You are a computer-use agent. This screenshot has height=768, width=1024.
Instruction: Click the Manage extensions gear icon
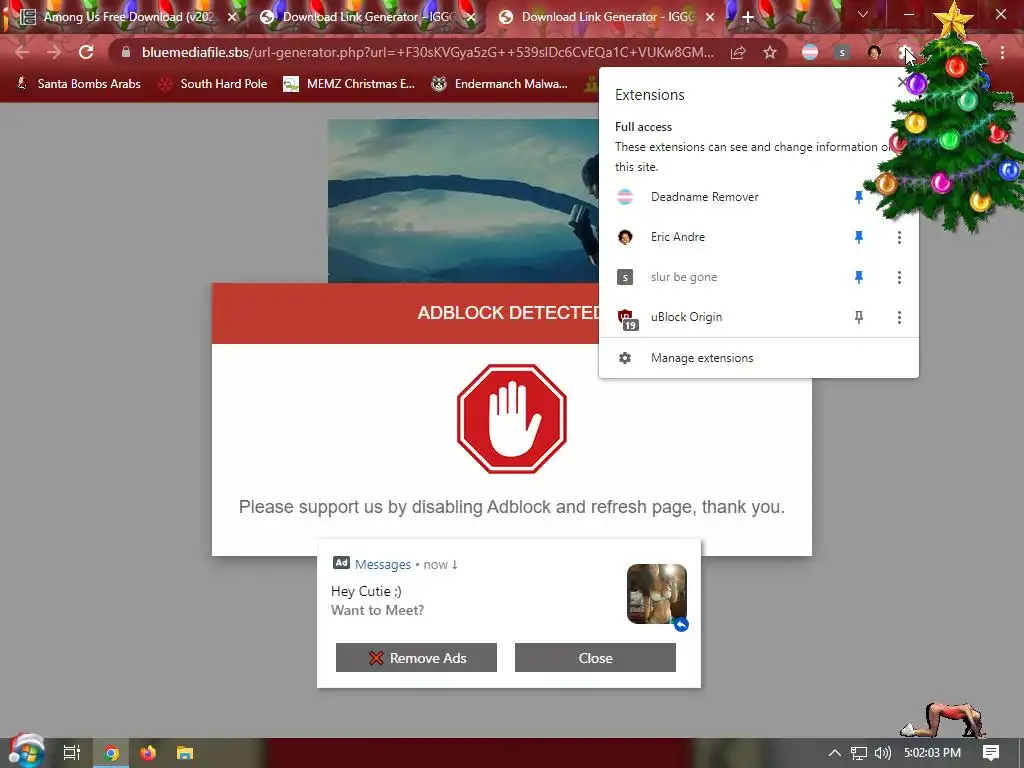[625, 358]
